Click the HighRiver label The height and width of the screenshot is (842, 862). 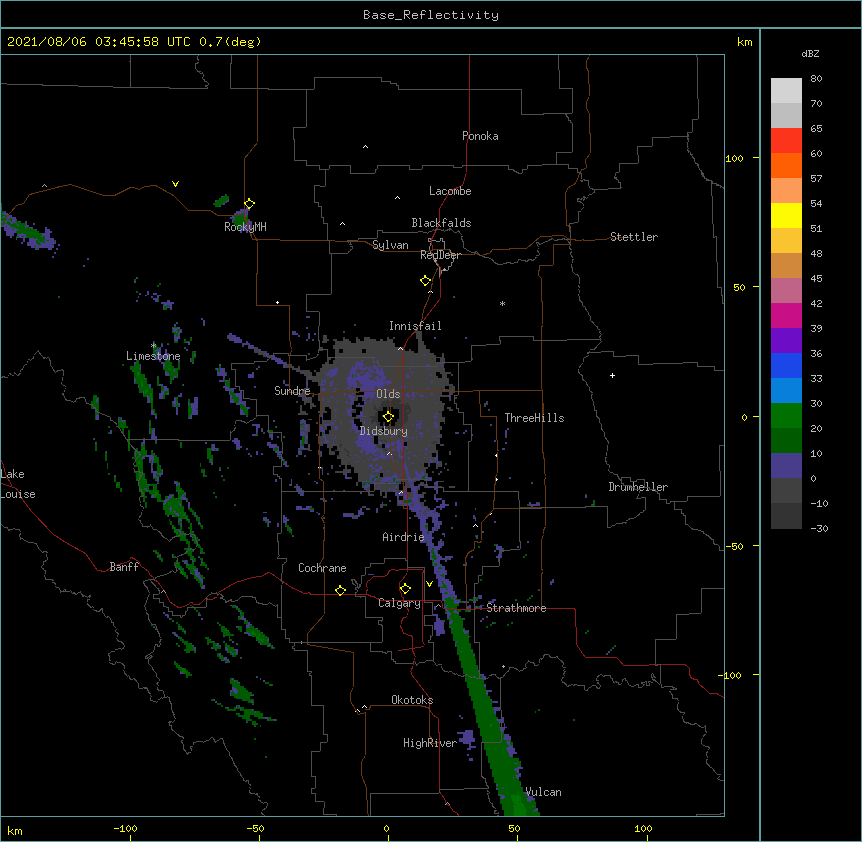430,743
